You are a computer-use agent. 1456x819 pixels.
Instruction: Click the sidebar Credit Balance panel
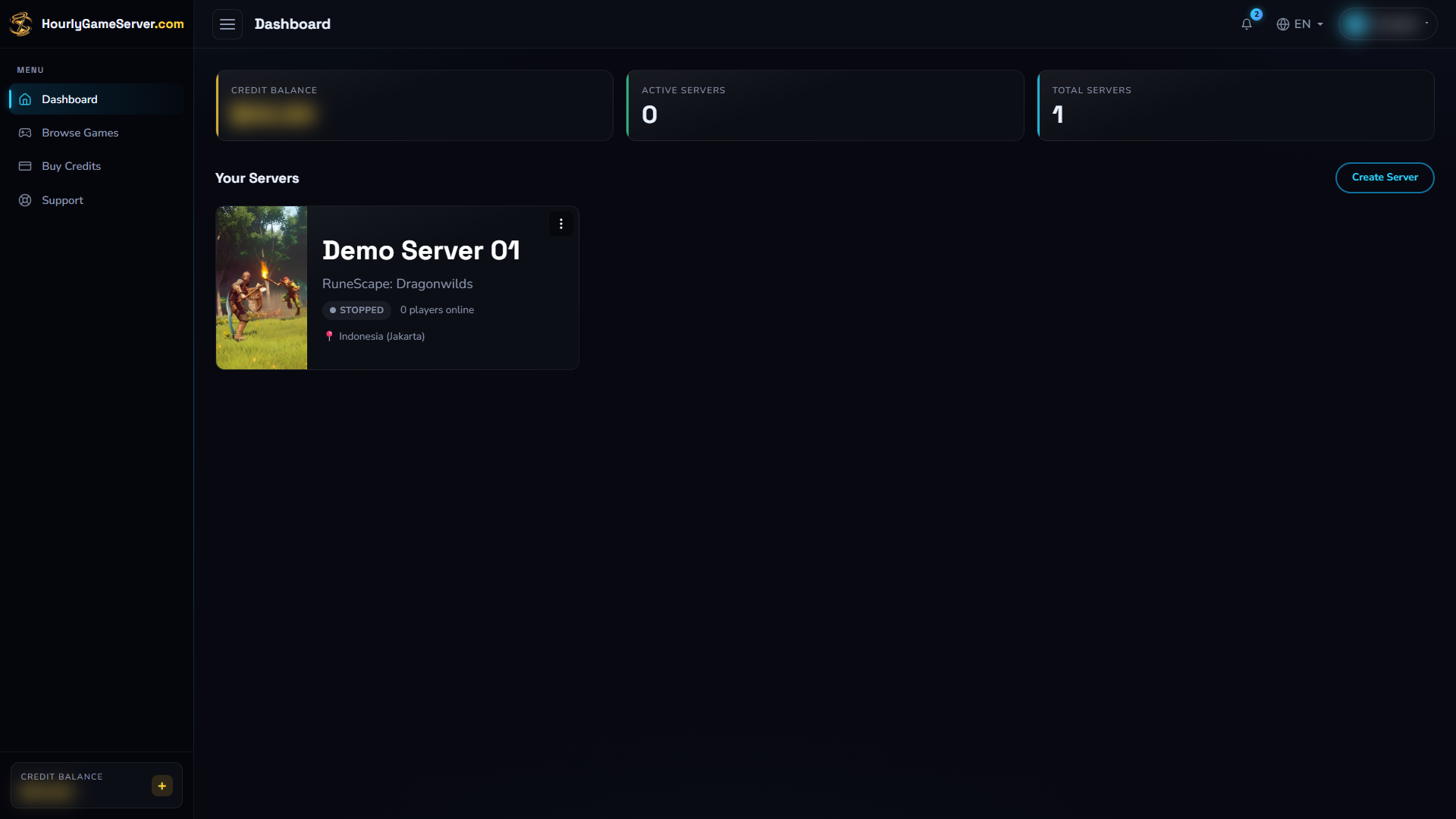96,785
